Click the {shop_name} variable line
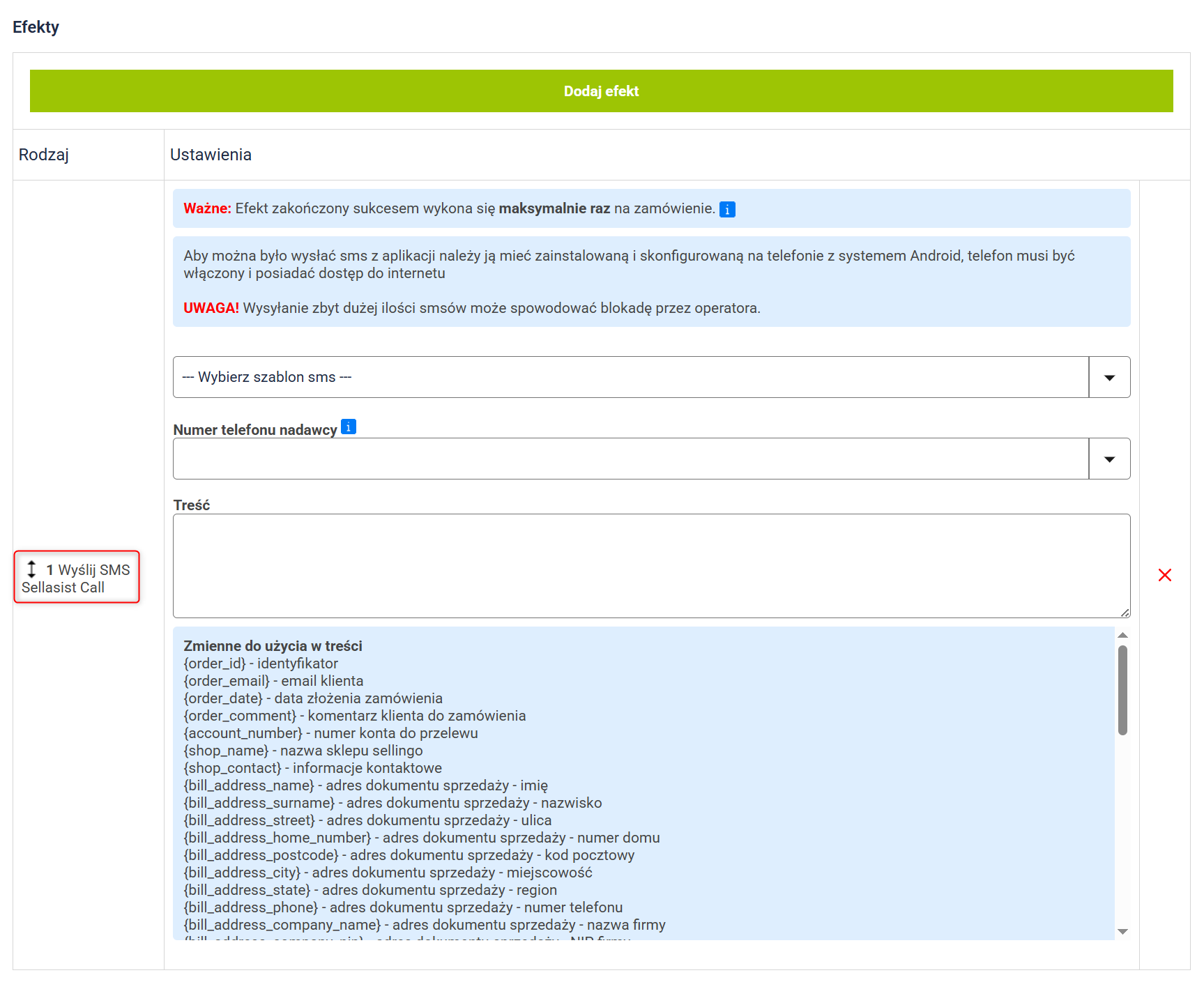Viewport: 1204px width, 982px height. click(303, 751)
